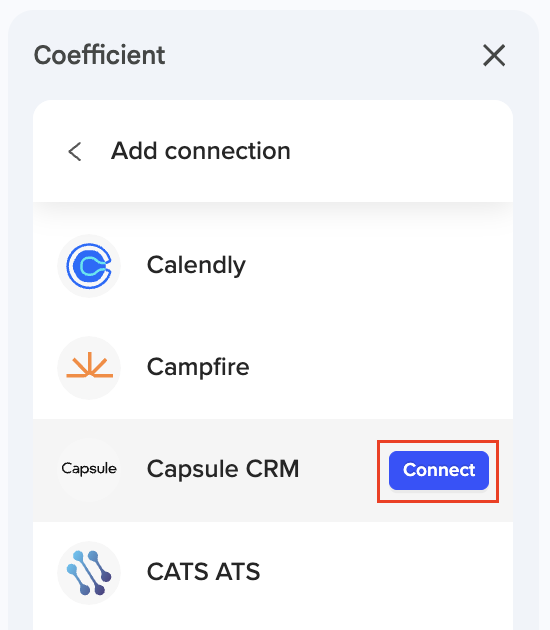550x630 pixels.
Task: Click the gray panel margin beside Coefficient title
Action: click(321, 55)
